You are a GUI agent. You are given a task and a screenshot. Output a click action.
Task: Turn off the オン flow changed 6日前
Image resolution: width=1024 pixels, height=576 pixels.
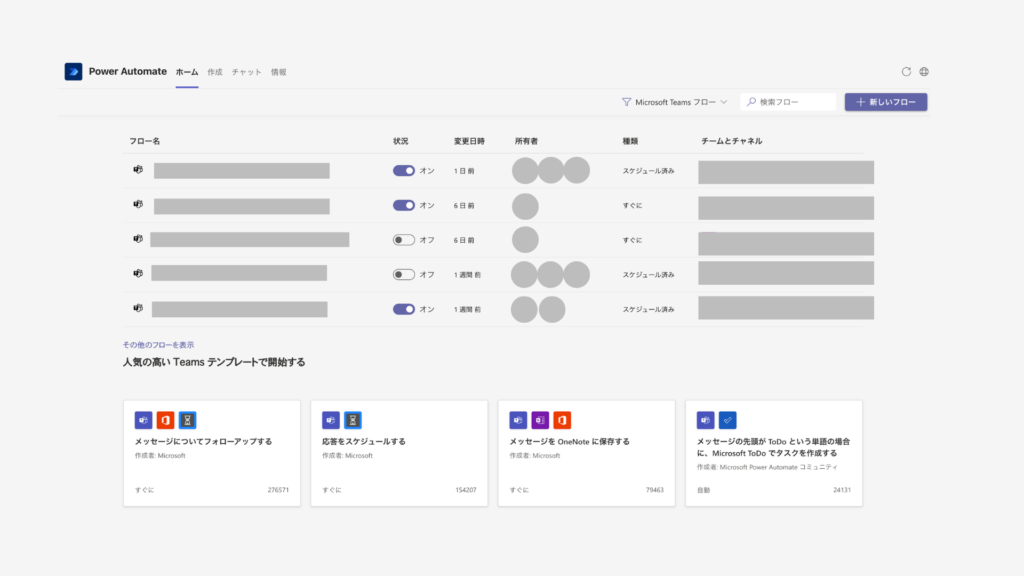pyautogui.click(x=404, y=205)
